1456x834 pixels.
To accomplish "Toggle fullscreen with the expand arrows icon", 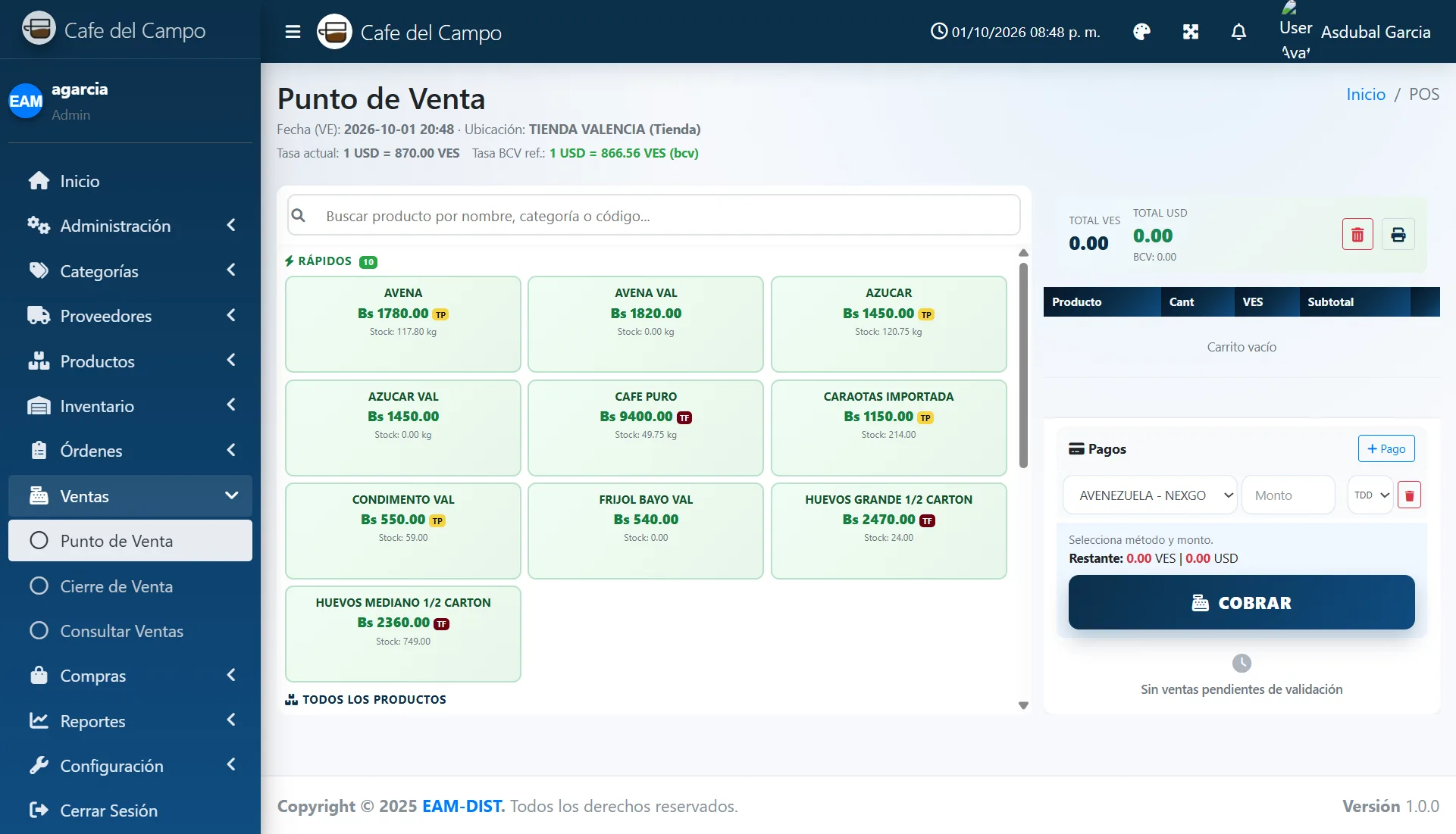I will 1191,32.
